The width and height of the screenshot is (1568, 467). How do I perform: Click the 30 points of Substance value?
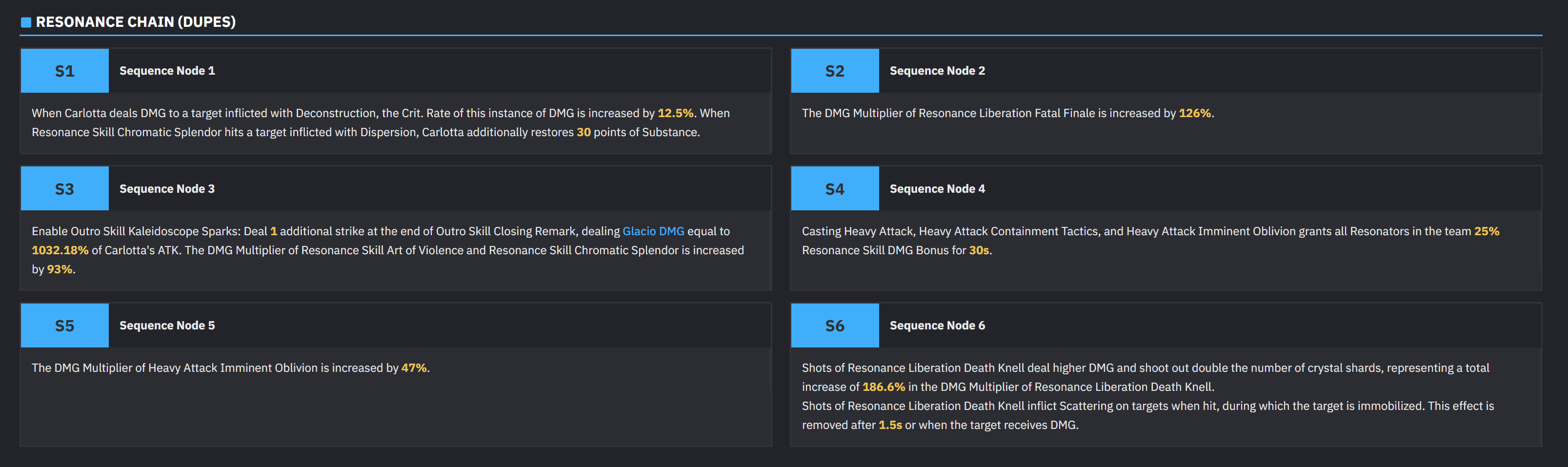[584, 132]
